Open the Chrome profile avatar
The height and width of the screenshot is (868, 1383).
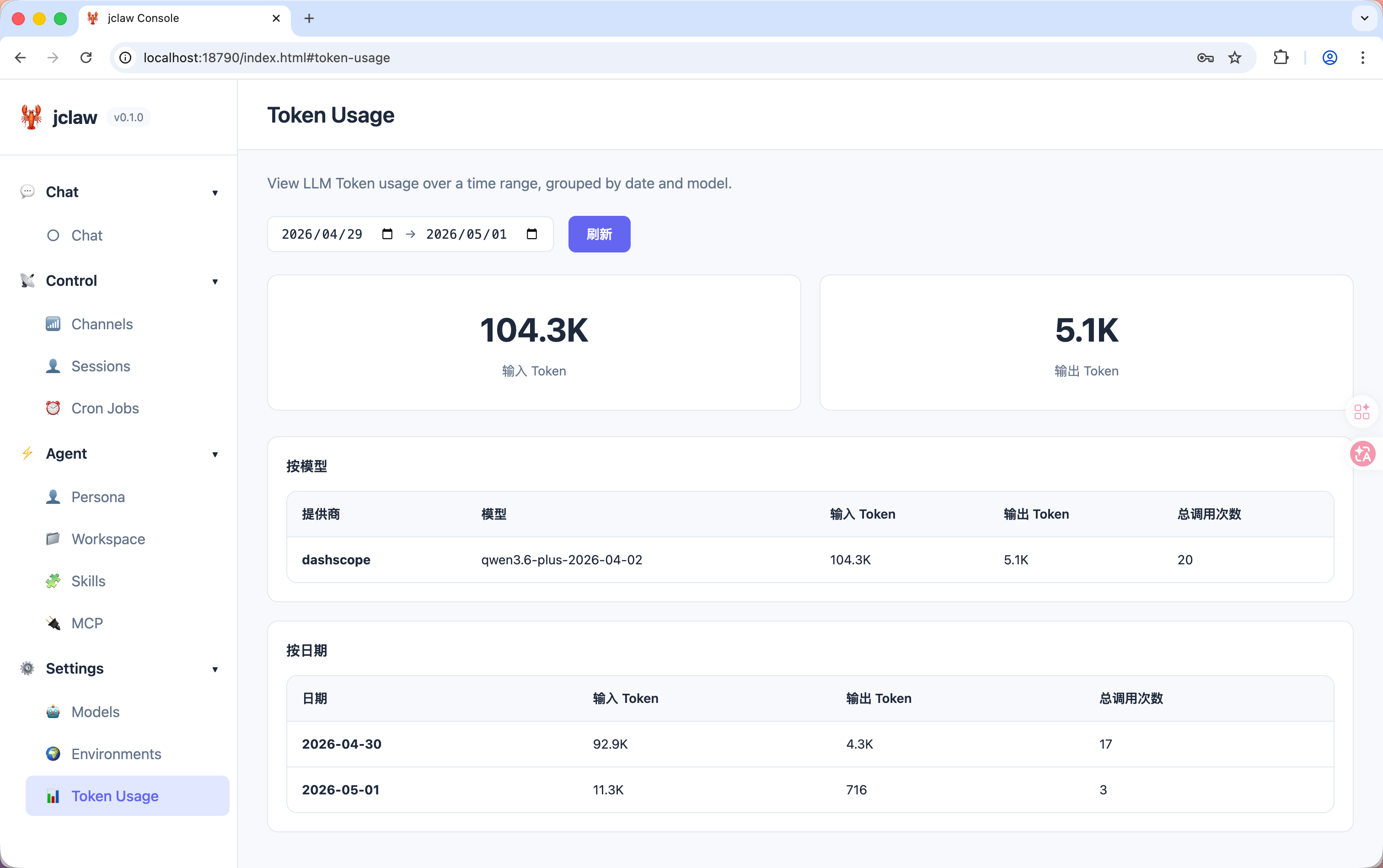pyautogui.click(x=1330, y=58)
